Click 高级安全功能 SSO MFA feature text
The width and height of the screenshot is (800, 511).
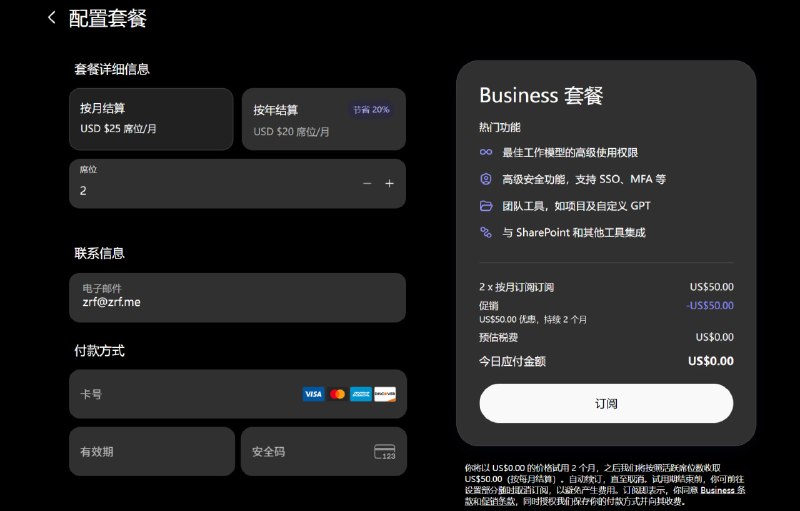tap(584, 179)
